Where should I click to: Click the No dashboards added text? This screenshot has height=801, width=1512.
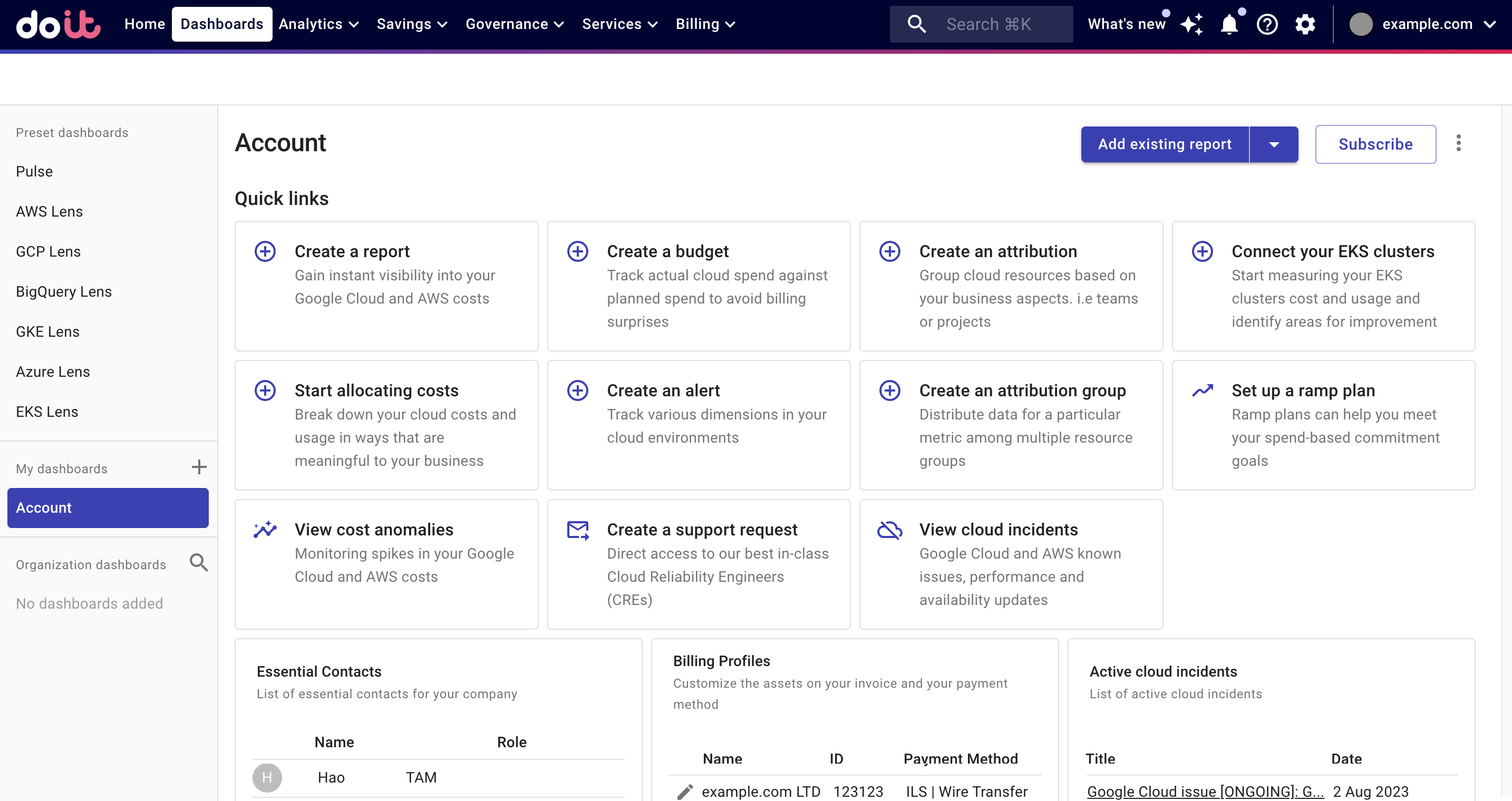[89, 603]
